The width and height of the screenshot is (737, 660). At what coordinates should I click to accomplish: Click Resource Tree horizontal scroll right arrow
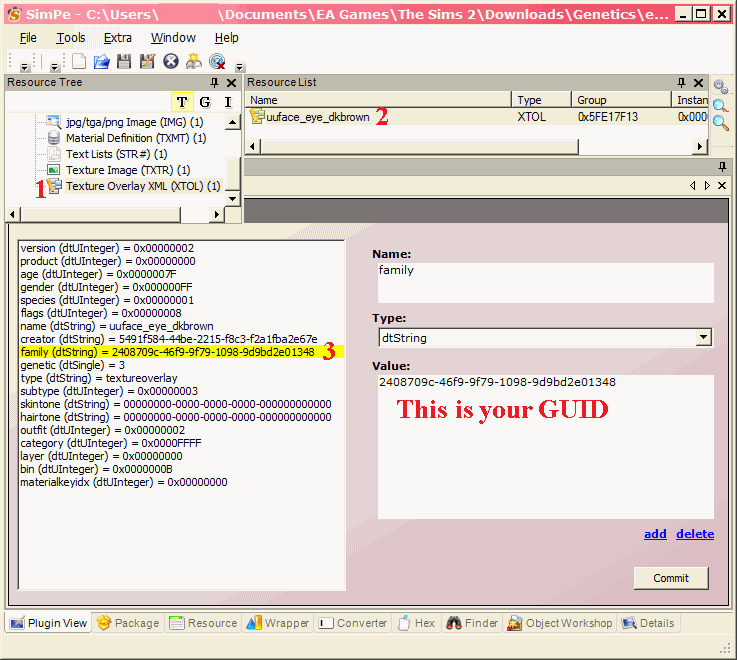click(216, 214)
